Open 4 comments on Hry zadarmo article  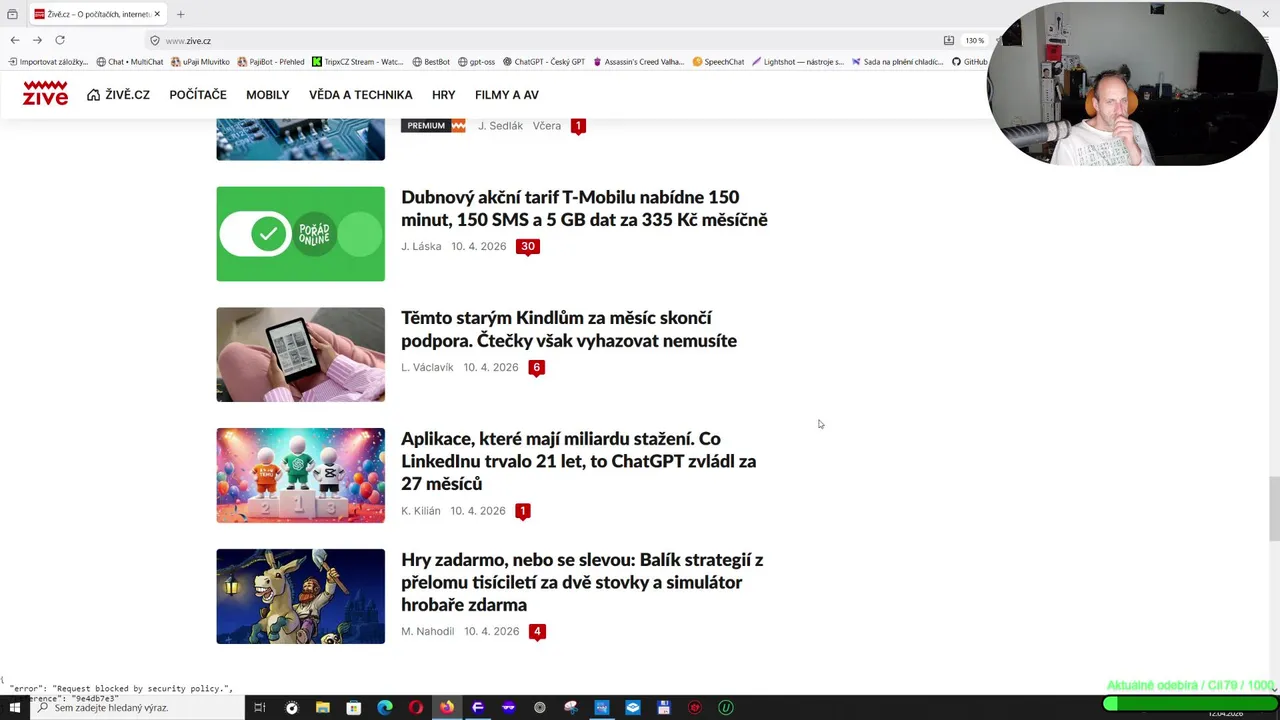[x=537, y=632]
